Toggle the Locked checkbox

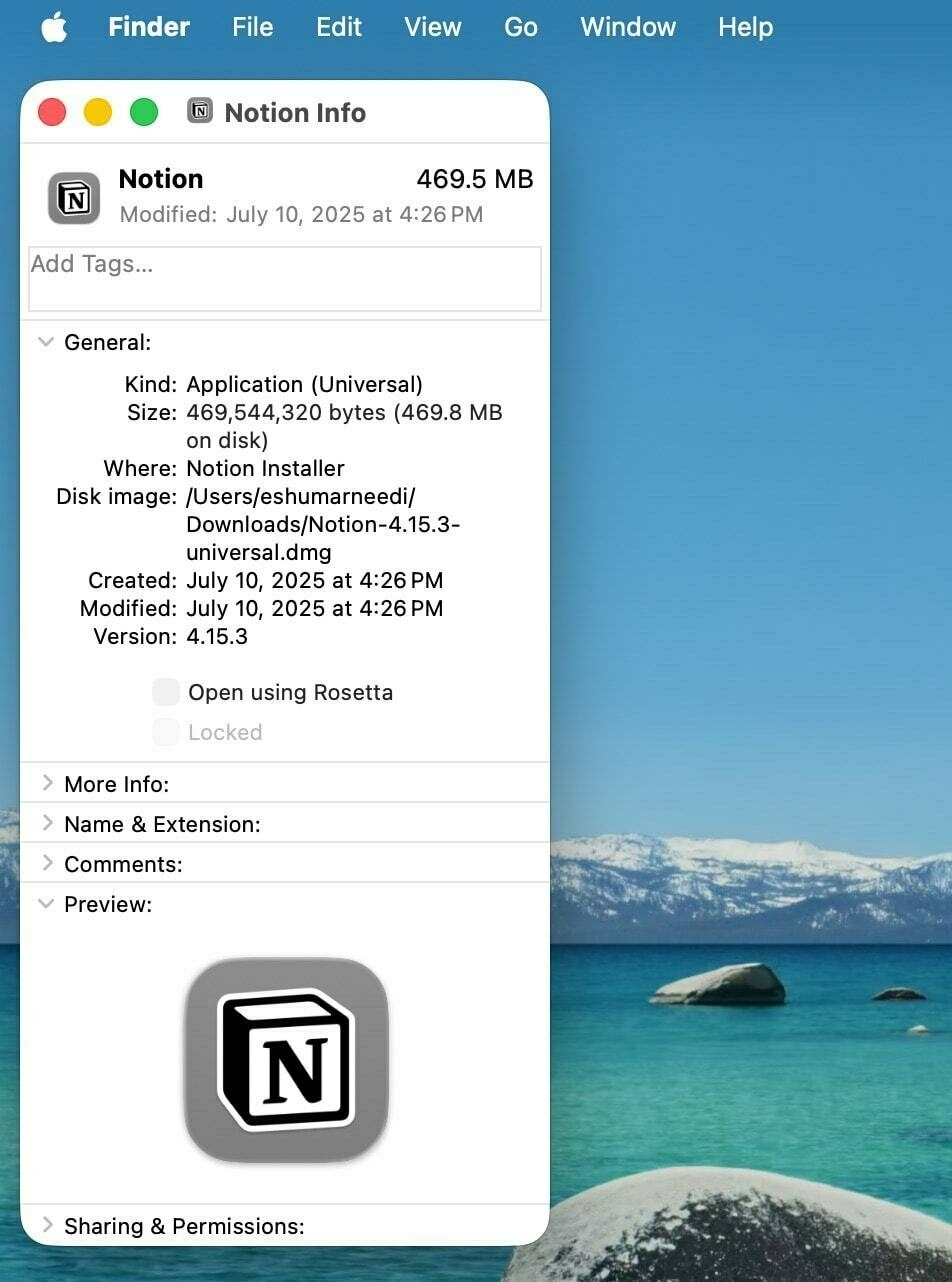click(166, 732)
